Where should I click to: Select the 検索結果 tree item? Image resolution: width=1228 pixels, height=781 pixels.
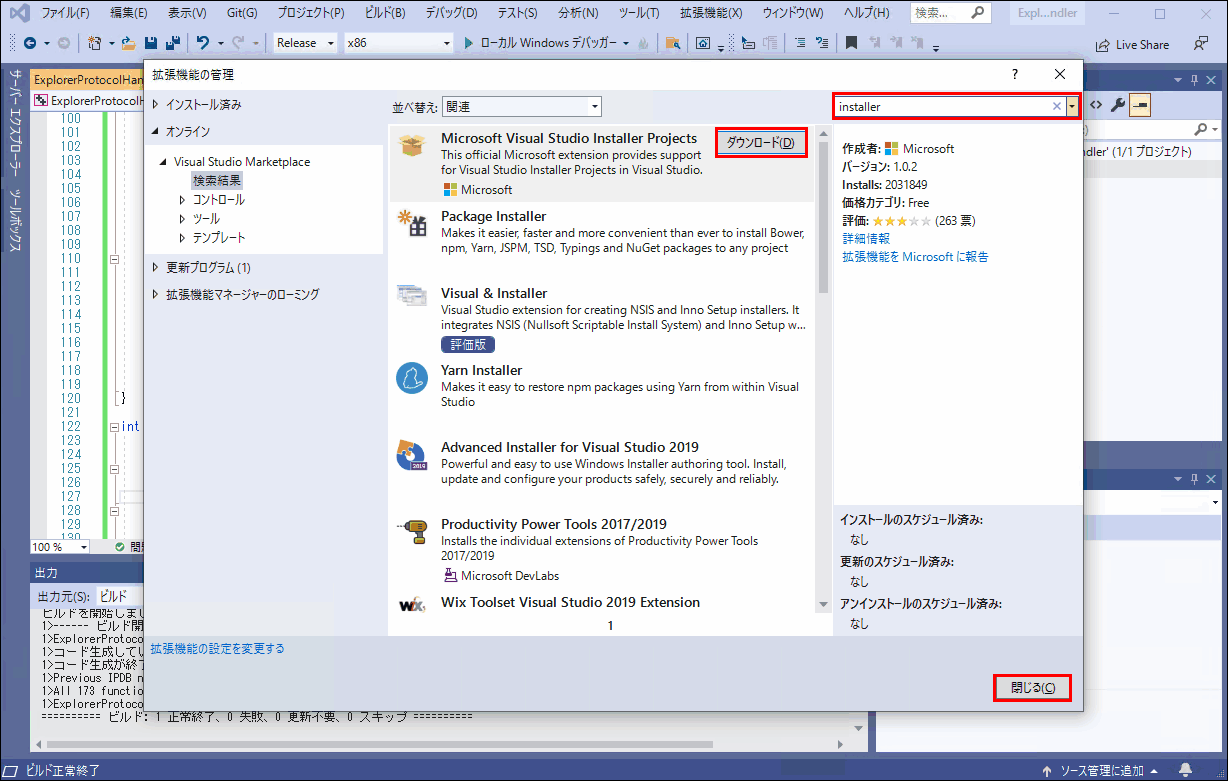(217, 181)
